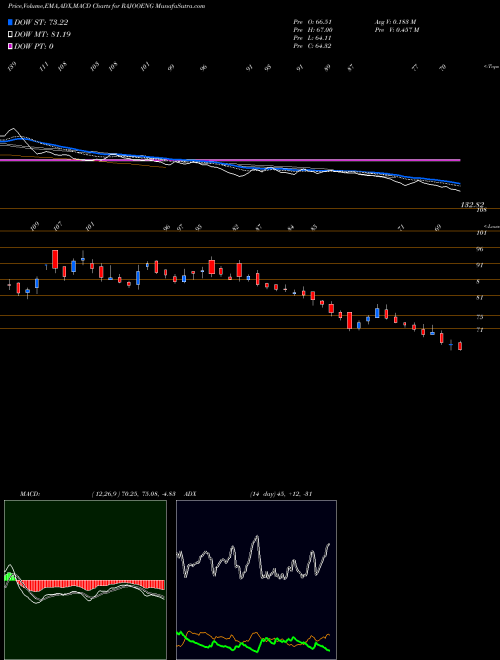This screenshot has width=500, height=660.
Task: Click the MACD (12,26,9) values text
Action: click(x=133, y=493)
